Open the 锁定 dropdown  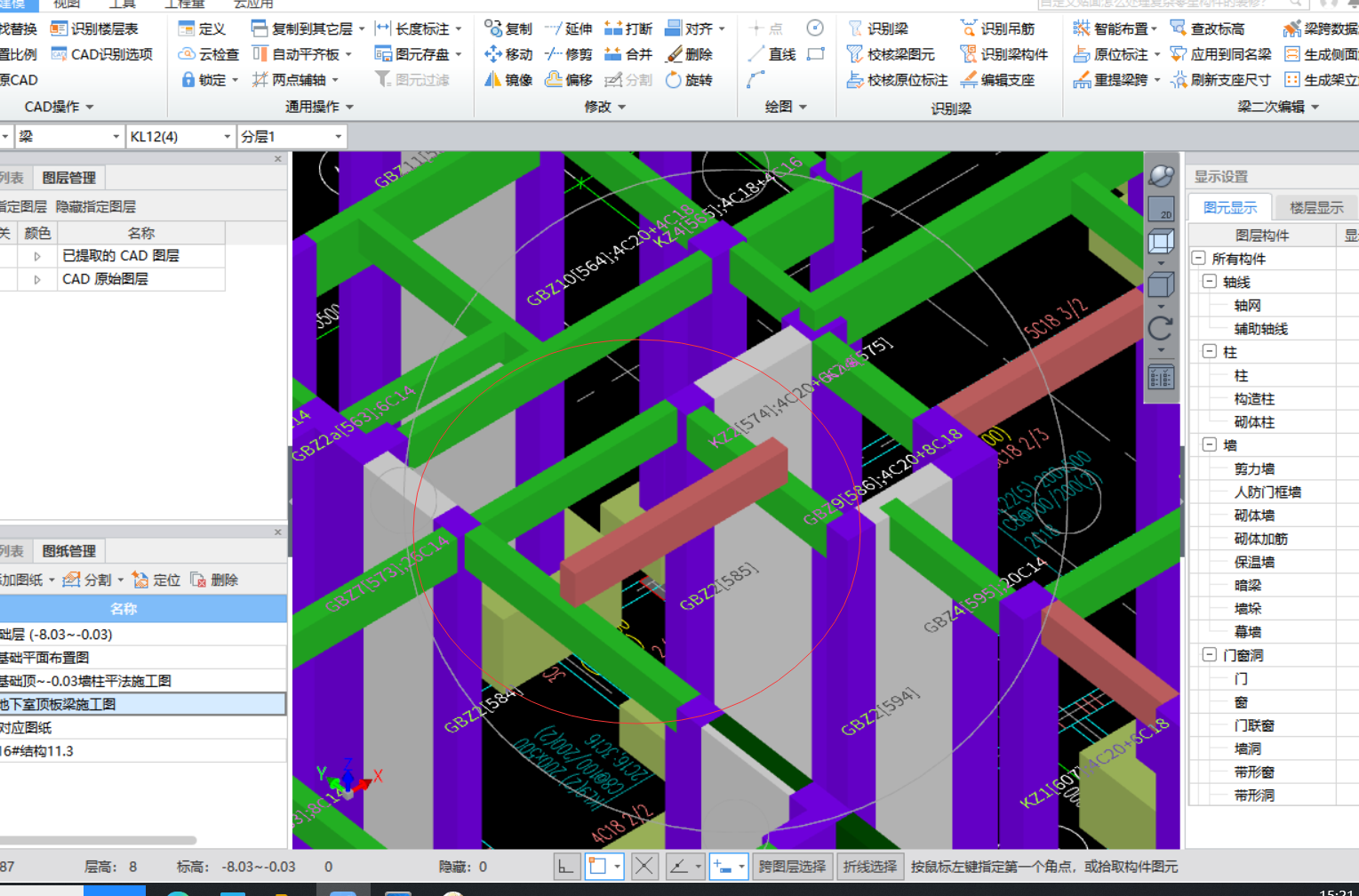tap(236, 80)
